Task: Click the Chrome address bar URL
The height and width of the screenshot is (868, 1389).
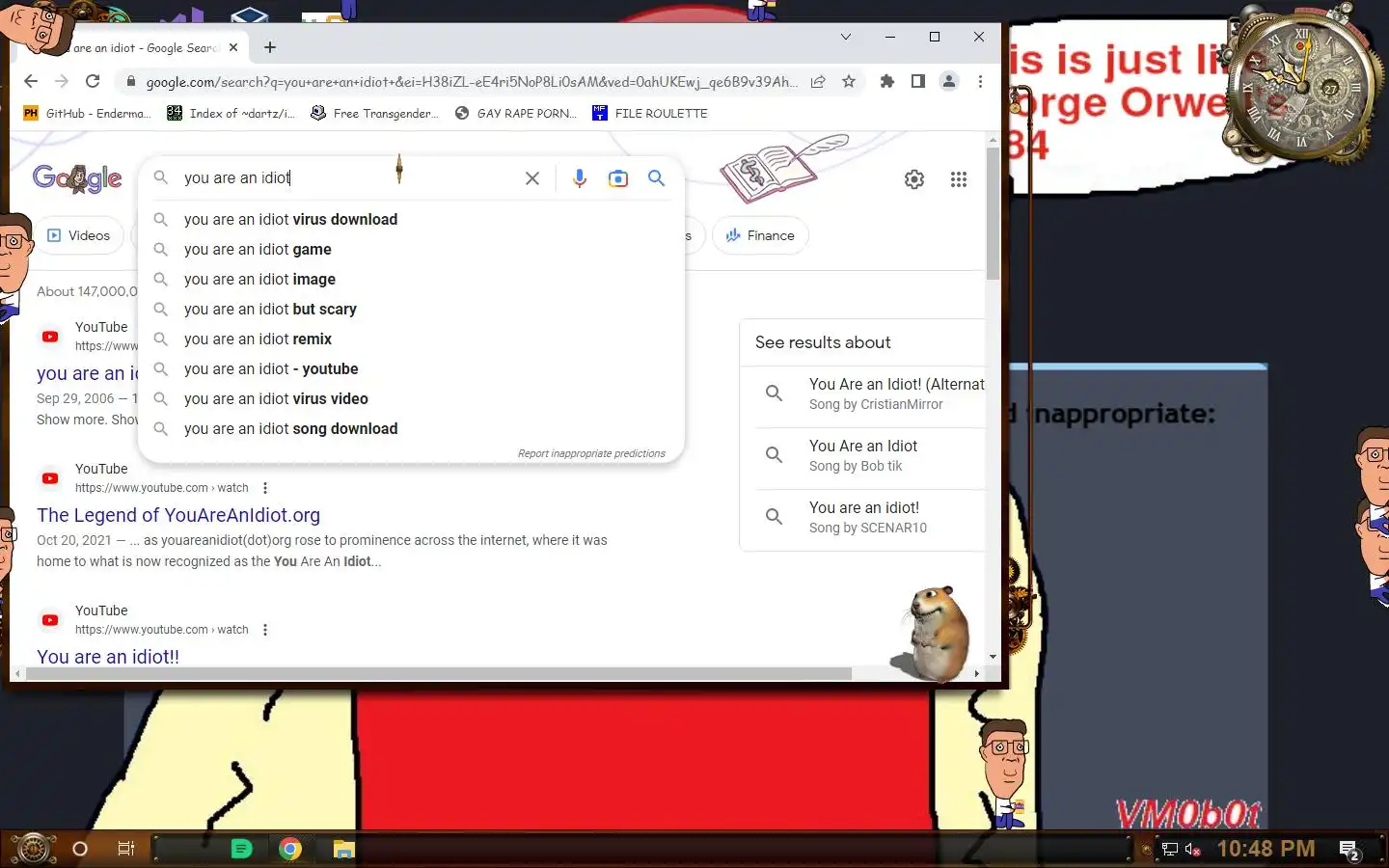Action: coord(471,82)
